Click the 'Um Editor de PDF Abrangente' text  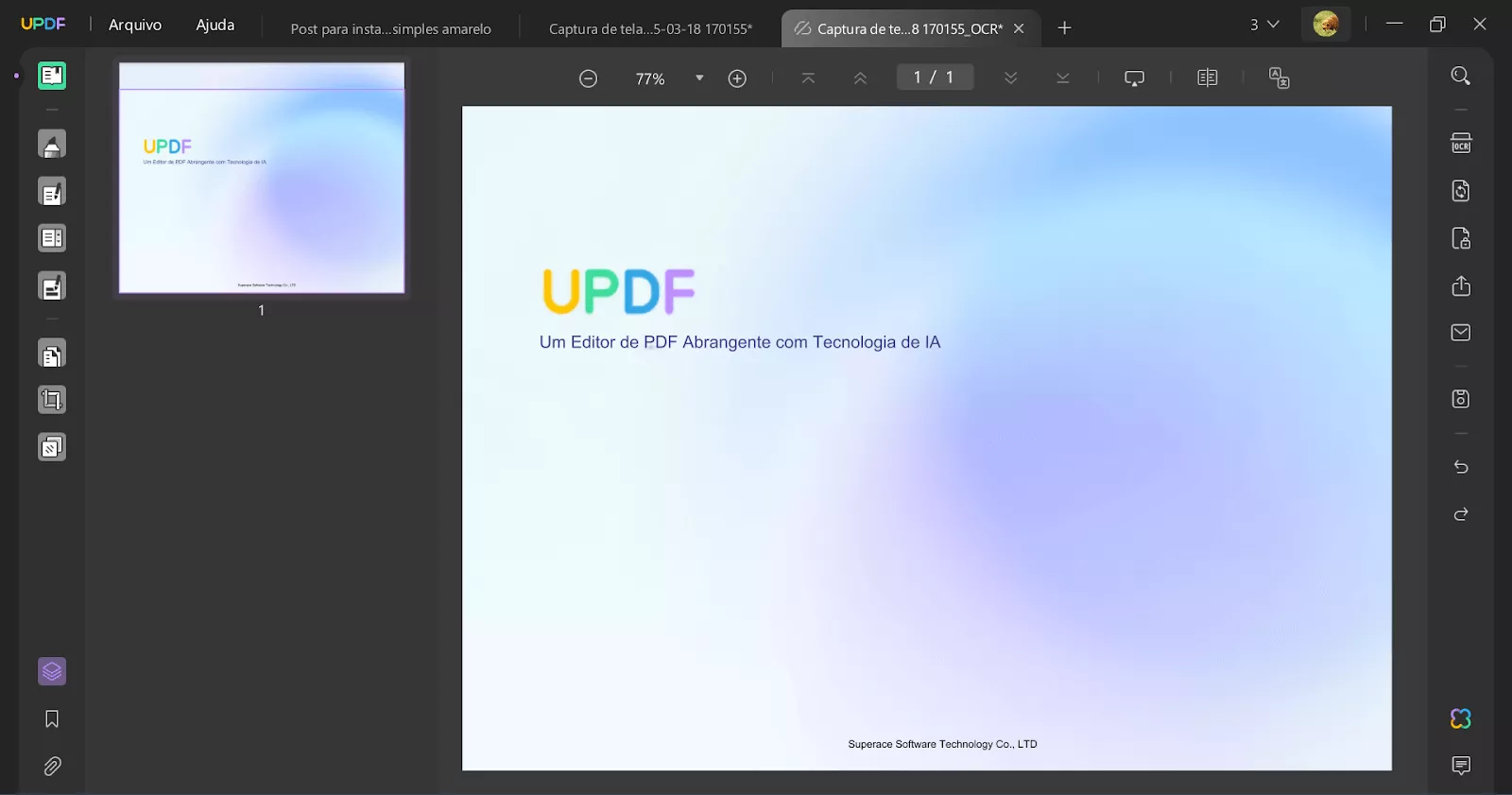[657, 342]
